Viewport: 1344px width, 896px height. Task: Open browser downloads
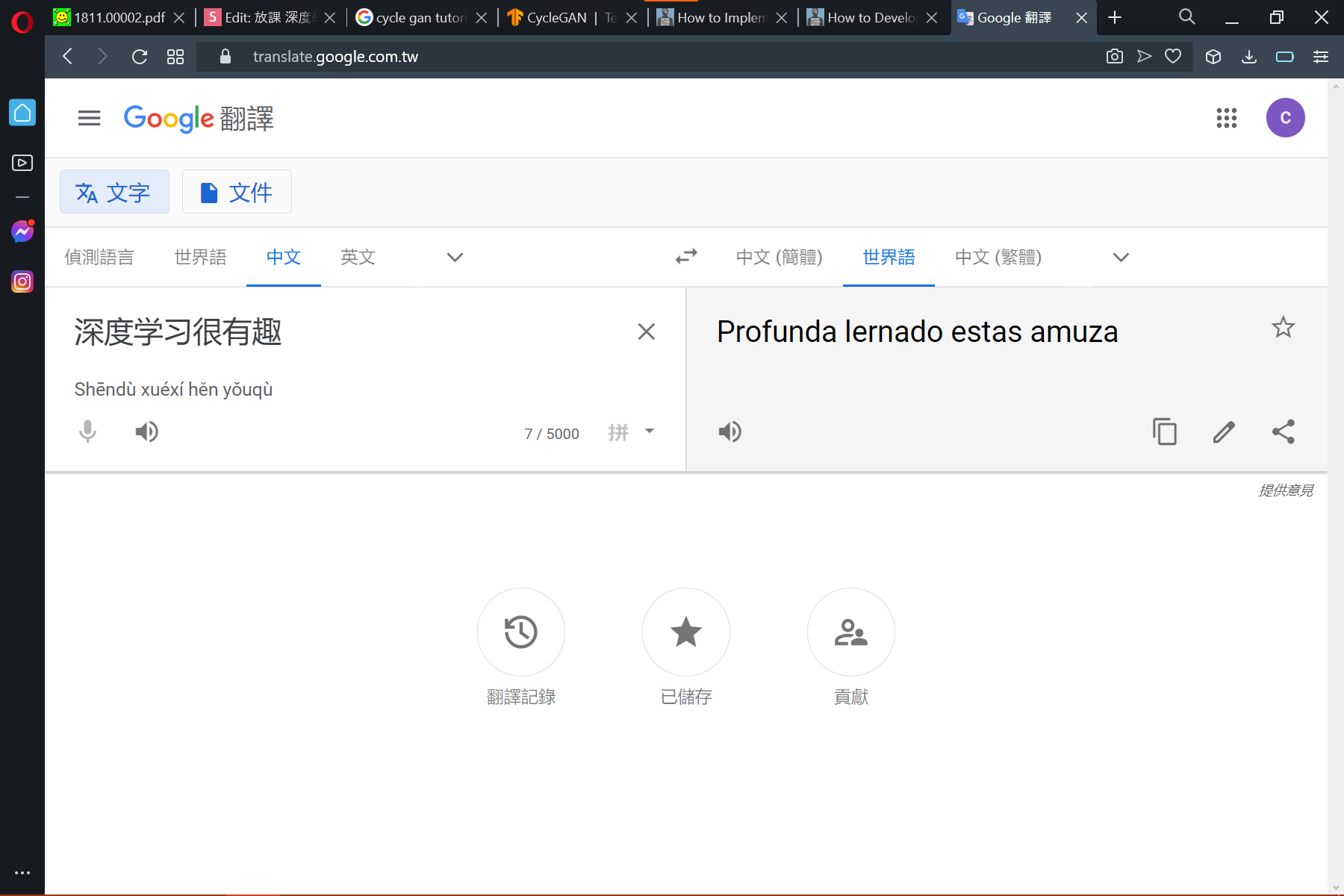pos(1249,57)
